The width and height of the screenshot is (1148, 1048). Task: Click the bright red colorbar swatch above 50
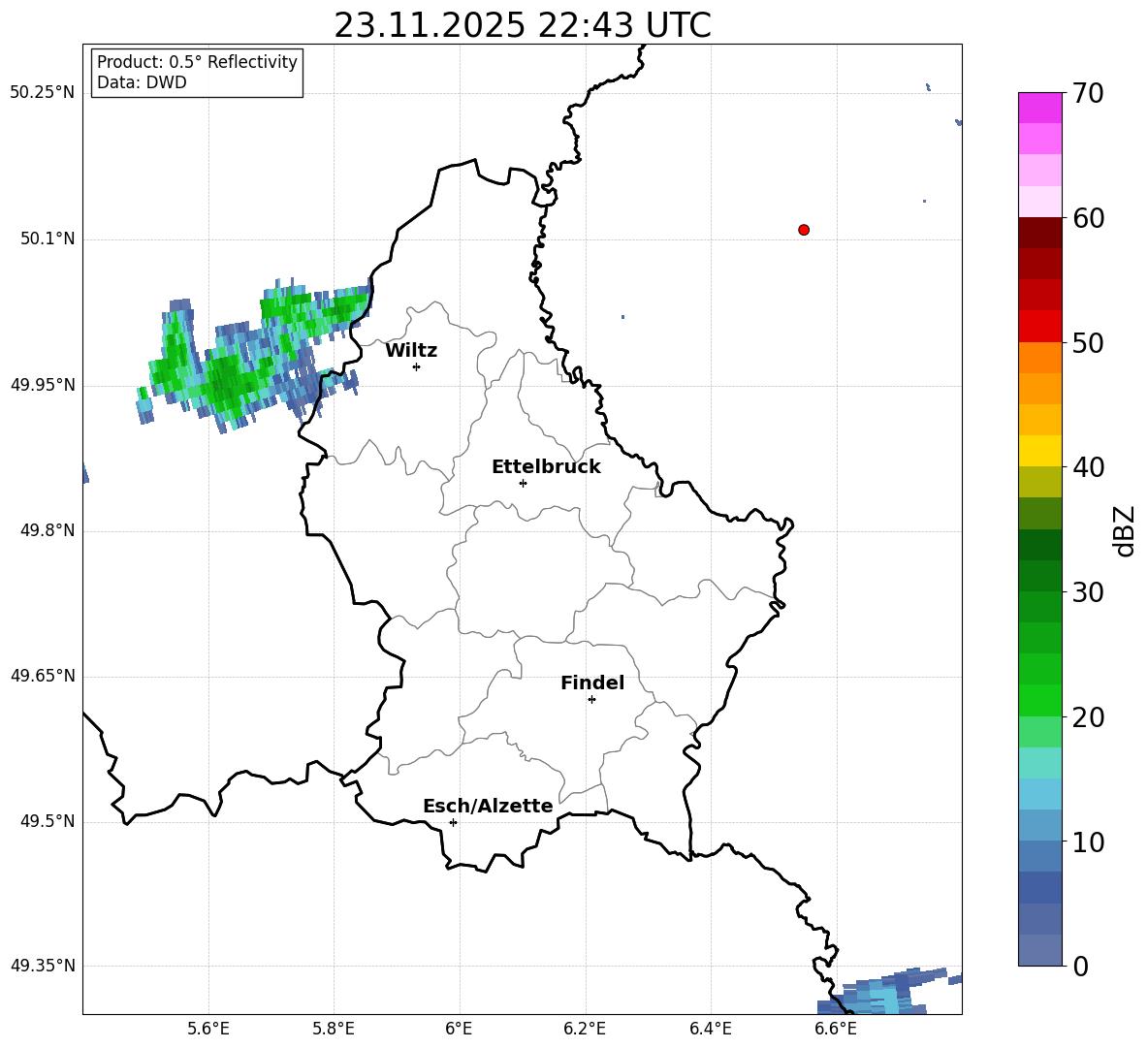click(x=1040, y=327)
